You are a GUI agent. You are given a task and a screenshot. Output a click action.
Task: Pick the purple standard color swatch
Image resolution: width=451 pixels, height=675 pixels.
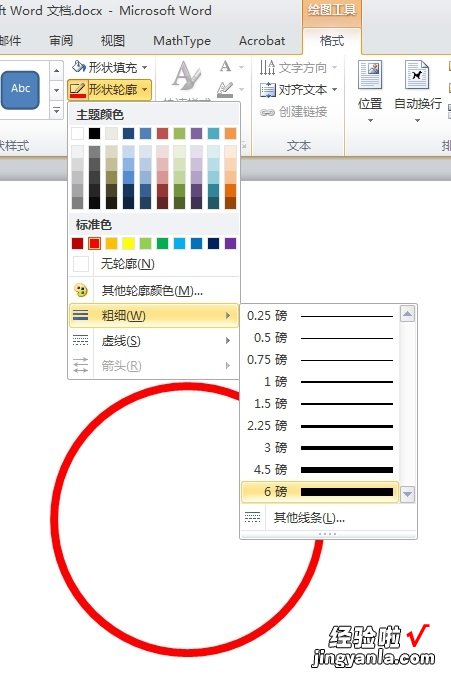230,244
